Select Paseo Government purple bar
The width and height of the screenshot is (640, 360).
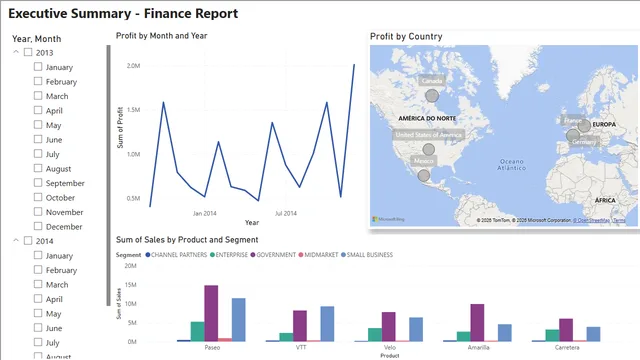coord(211,313)
